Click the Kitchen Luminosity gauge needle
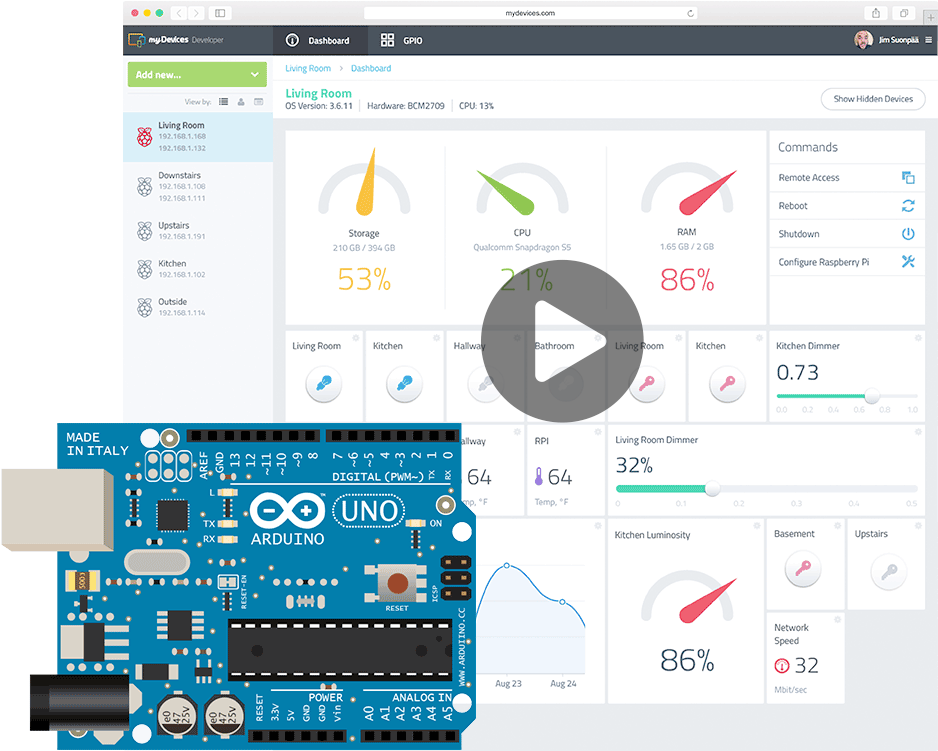Viewport: 938px width, 751px height. [708, 600]
